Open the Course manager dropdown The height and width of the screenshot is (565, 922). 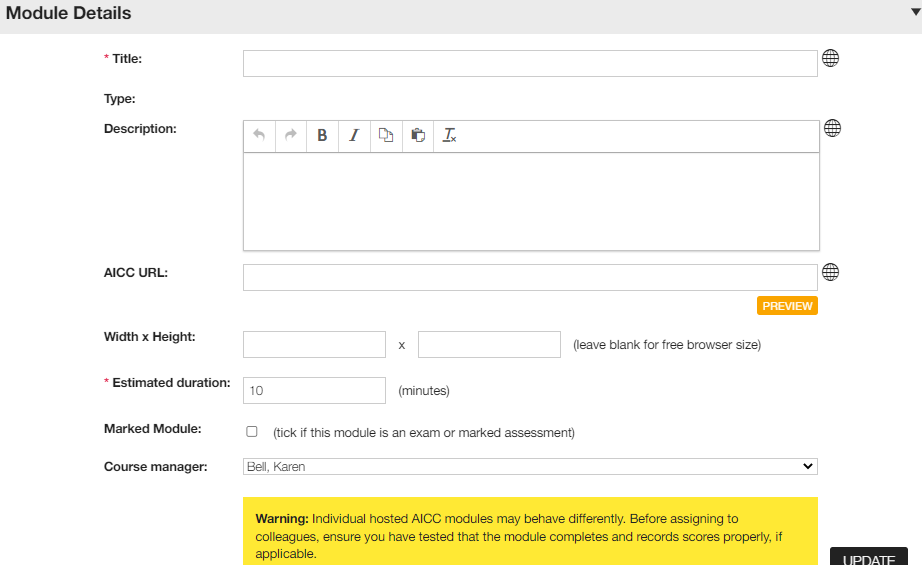[x=530, y=466]
